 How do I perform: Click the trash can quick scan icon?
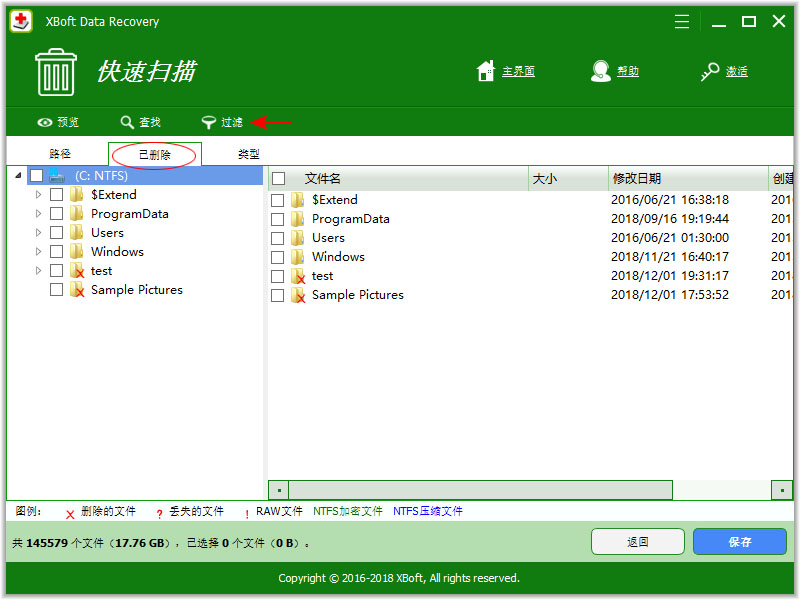pyautogui.click(x=56, y=72)
